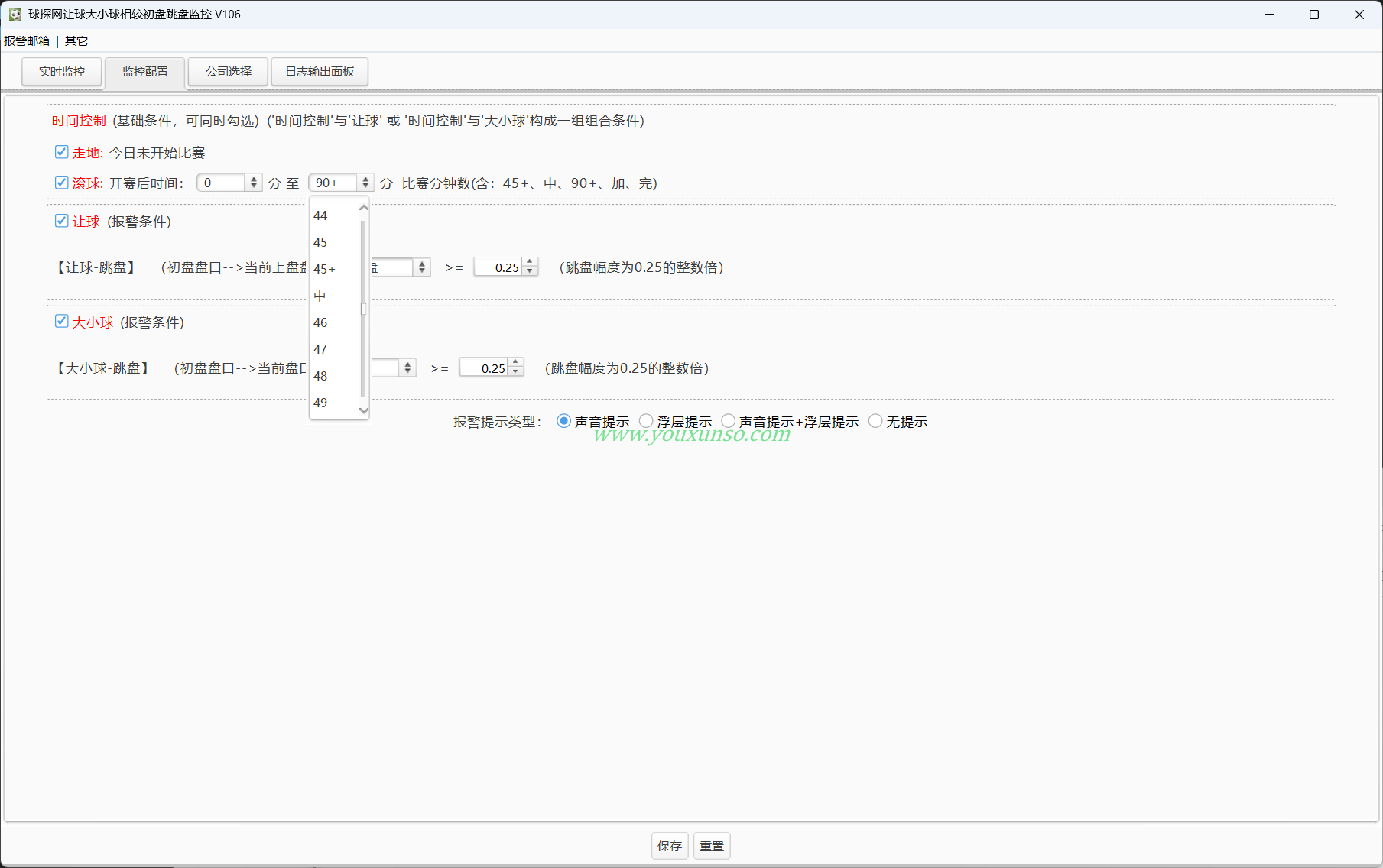Click the minute list scroll-down arrow
The image size is (1383, 868).
(x=364, y=410)
